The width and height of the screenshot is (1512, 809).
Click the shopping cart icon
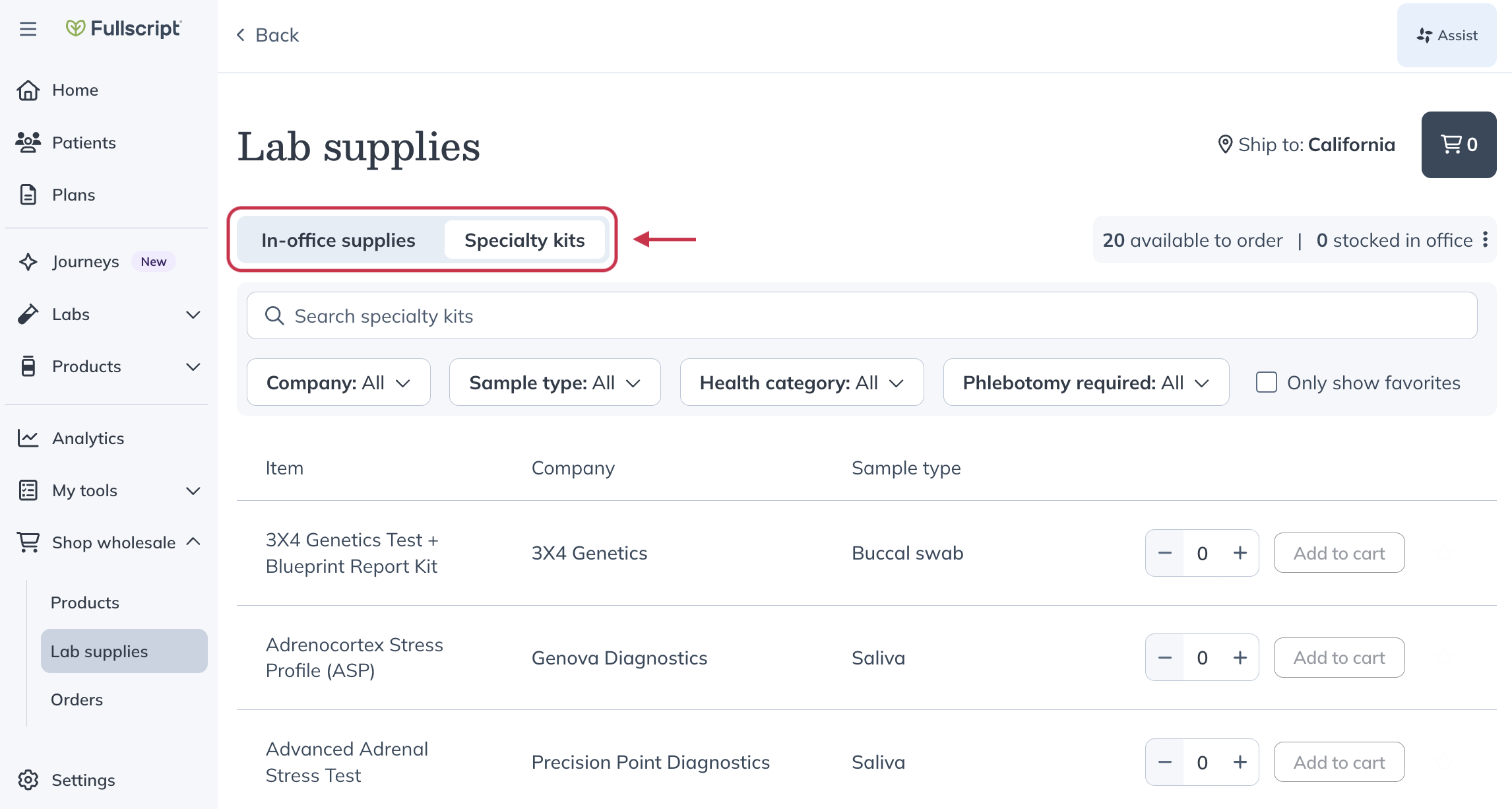[1458, 144]
